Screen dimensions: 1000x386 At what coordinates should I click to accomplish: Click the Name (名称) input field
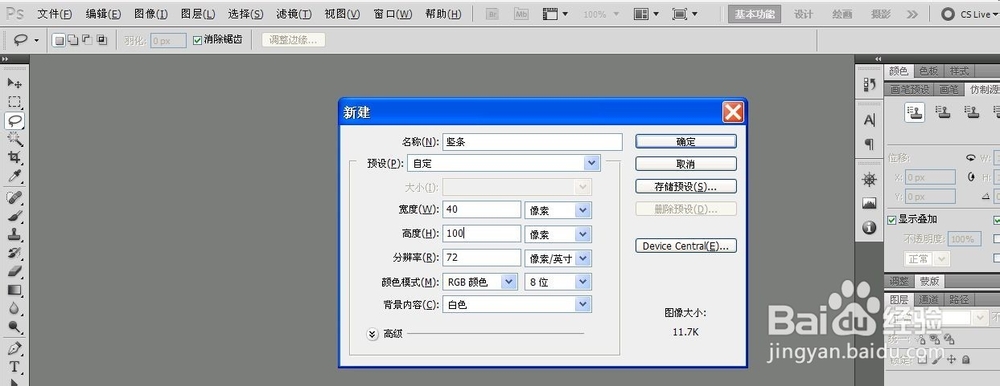point(532,142)
